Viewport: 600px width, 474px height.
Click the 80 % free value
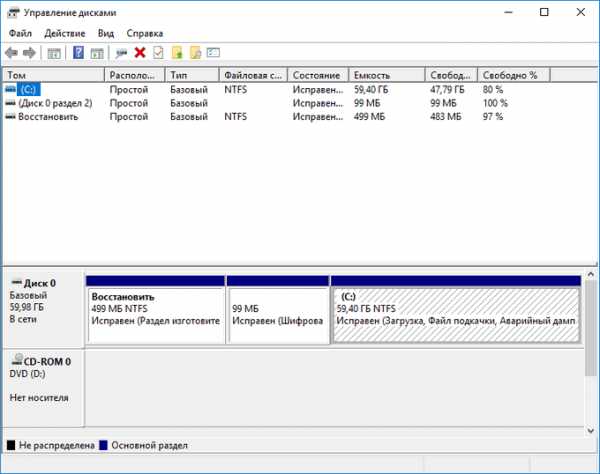tap(493, 90)
